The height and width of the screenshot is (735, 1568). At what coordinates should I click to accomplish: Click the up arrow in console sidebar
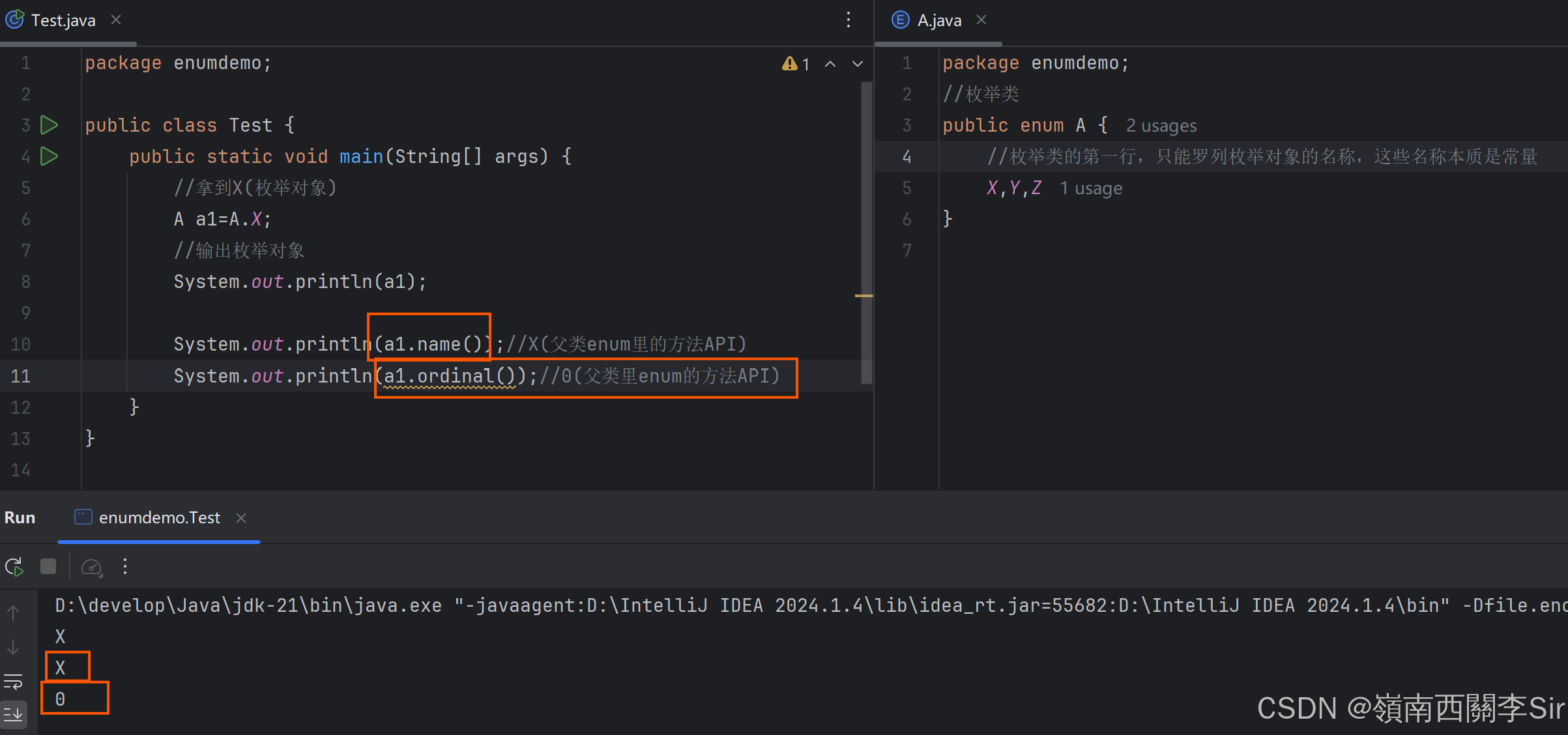13,613
